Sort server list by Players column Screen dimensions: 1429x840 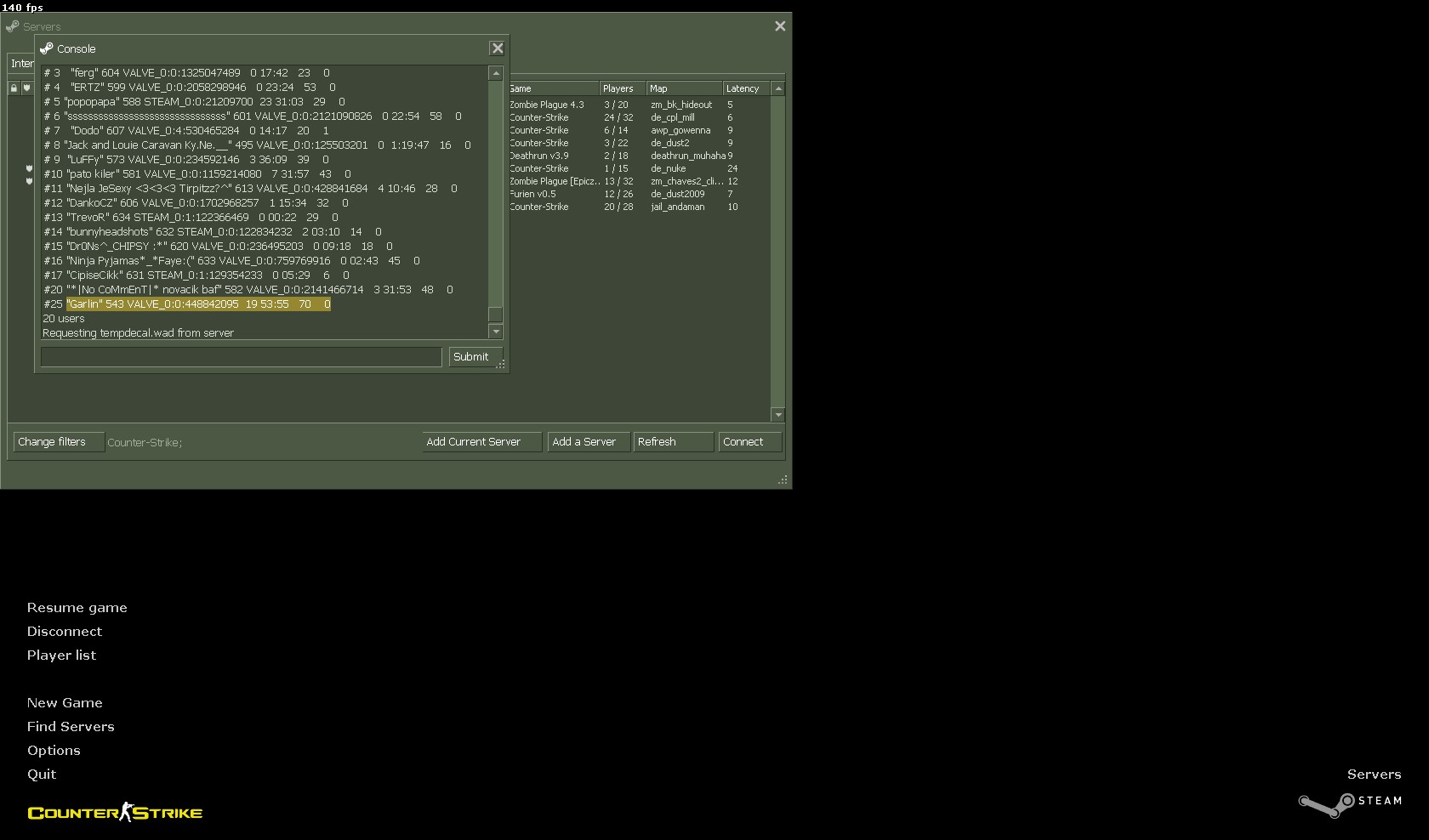[x=623, y=88]
